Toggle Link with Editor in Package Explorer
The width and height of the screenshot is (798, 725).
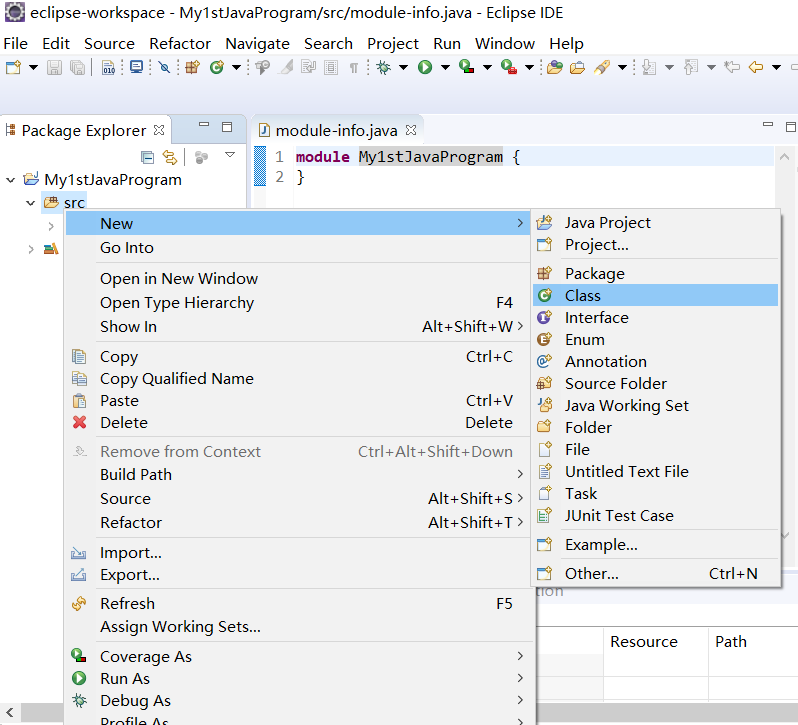coord(170,158)
